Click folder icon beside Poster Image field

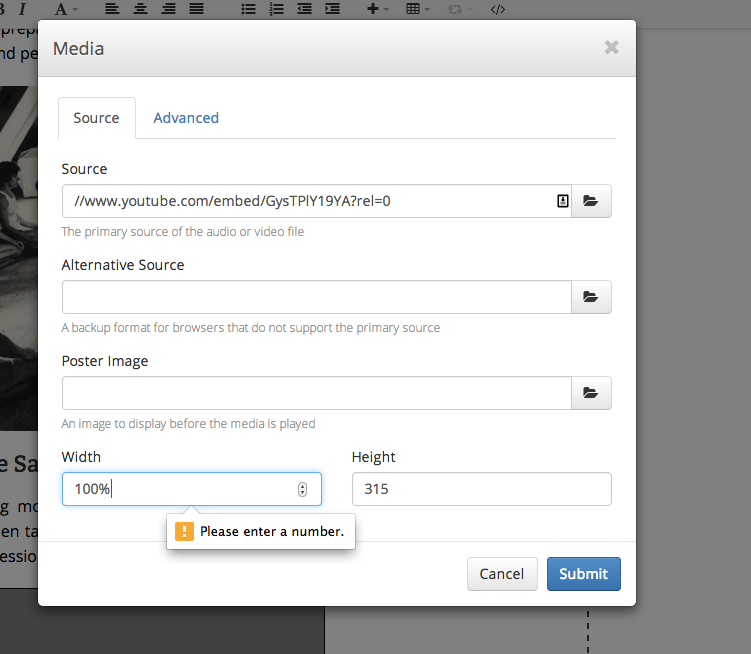tap(591, 393)
